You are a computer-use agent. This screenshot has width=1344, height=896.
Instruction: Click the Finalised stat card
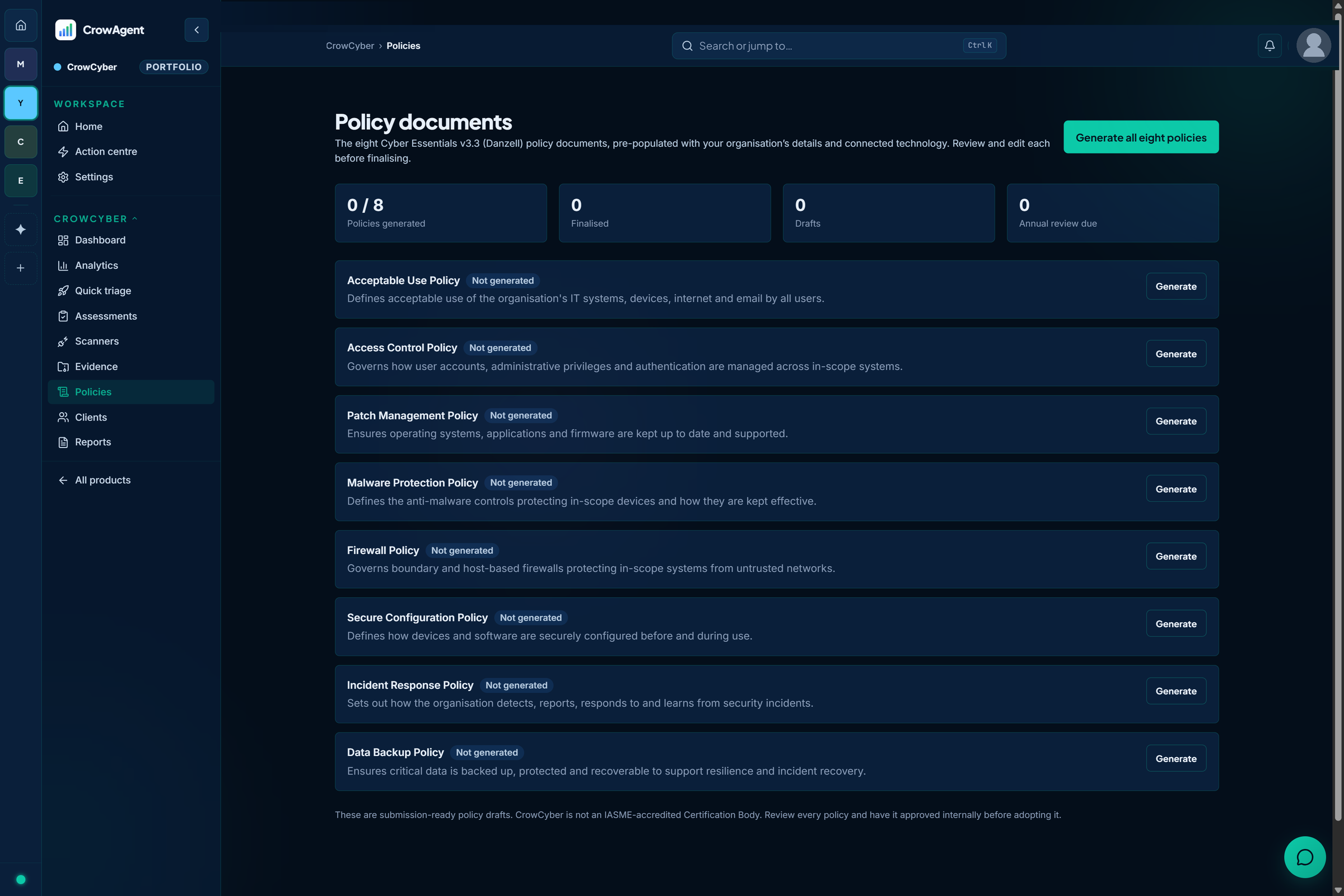[x=665, y=213]
